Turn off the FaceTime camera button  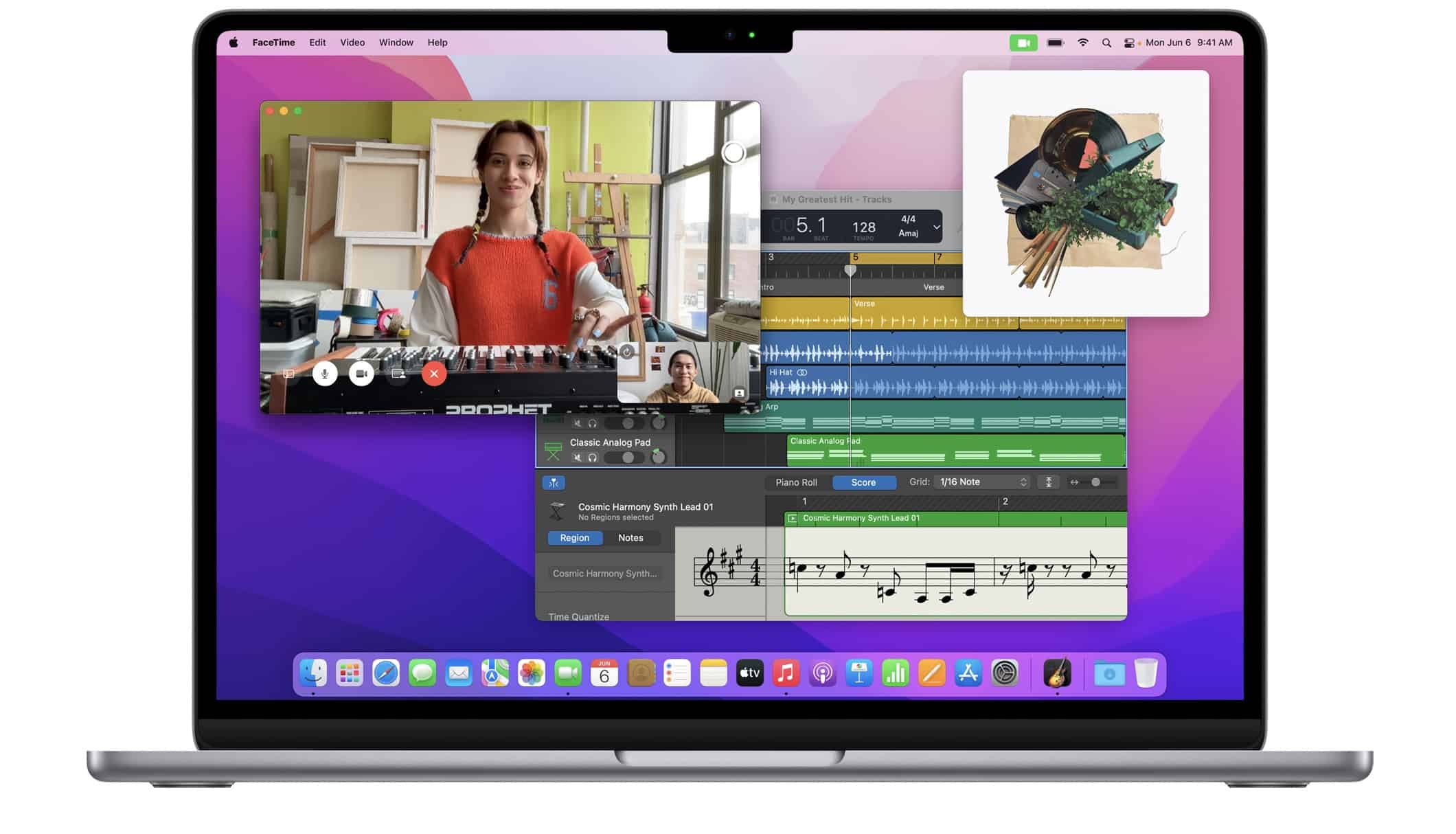tap(361, 374)
